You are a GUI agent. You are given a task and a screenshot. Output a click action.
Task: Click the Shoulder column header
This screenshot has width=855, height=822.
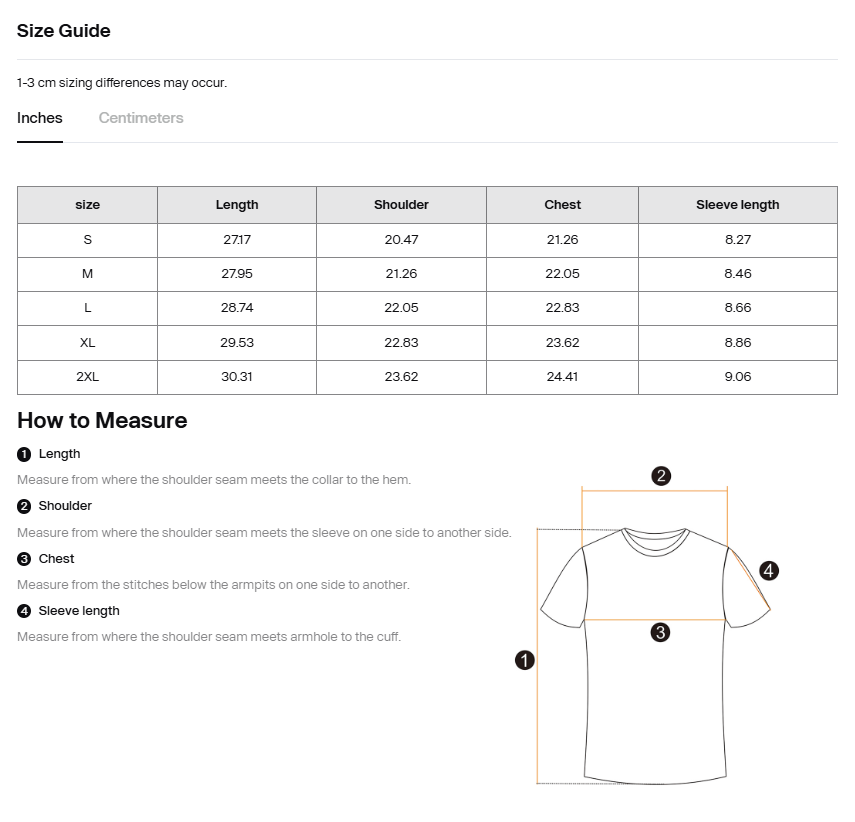tap(400, 205)
